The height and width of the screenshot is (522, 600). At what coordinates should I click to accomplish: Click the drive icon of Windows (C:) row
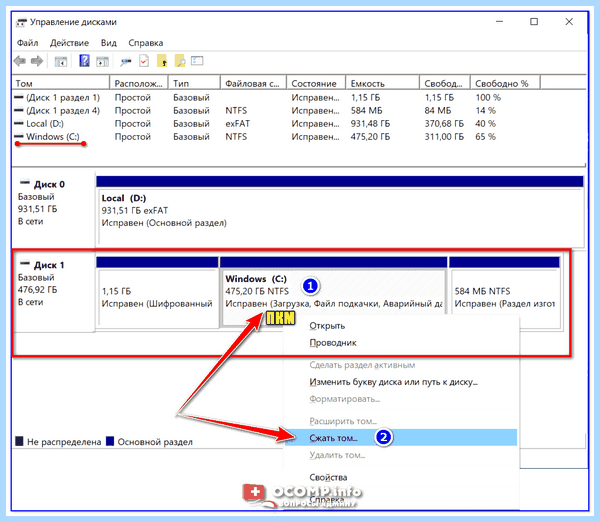pyautogui.click(x=18, y=136)
